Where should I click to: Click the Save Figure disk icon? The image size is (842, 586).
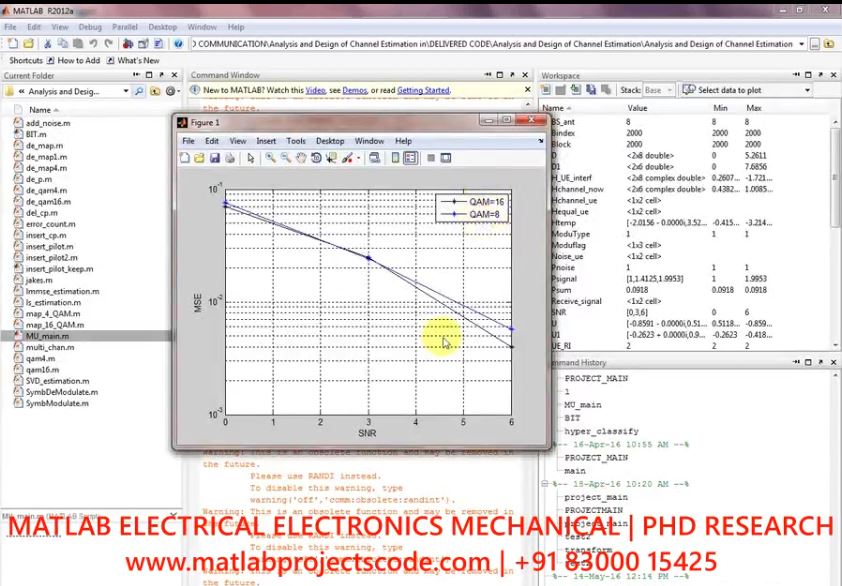(x=214, y=158)
